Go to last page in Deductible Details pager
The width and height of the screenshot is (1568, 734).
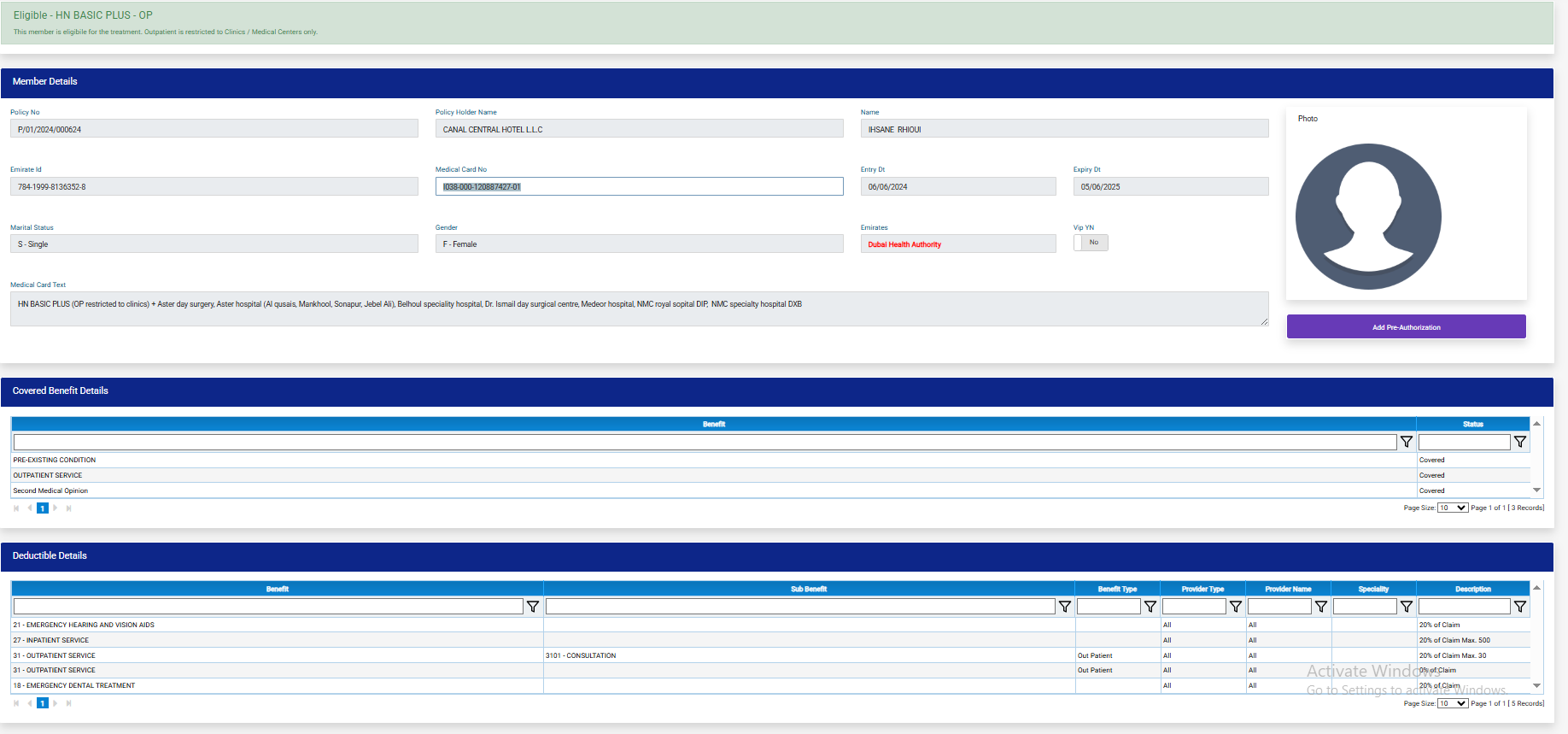pos(69,703)
